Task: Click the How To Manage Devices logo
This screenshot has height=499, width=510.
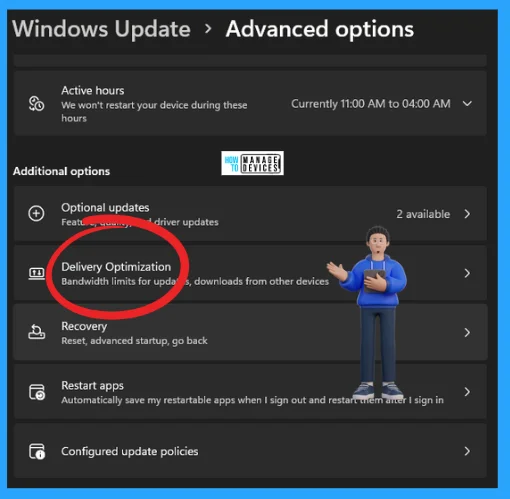Action: pyautogui.click(x=252, y=163)
